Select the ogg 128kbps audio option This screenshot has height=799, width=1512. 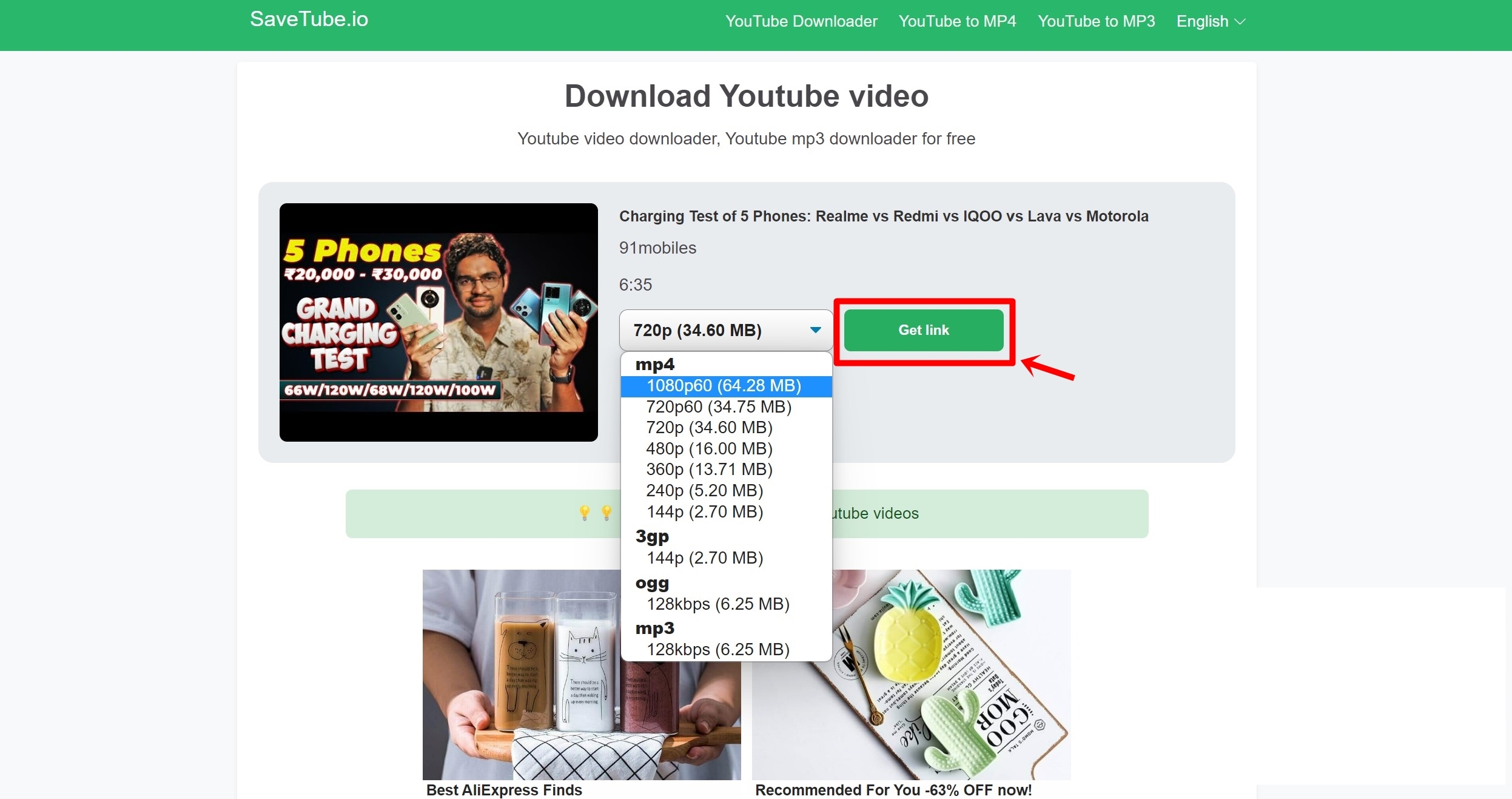717,604
